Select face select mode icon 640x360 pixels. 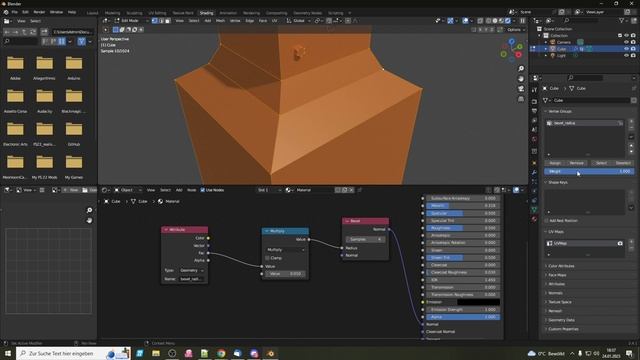point(167,21)
